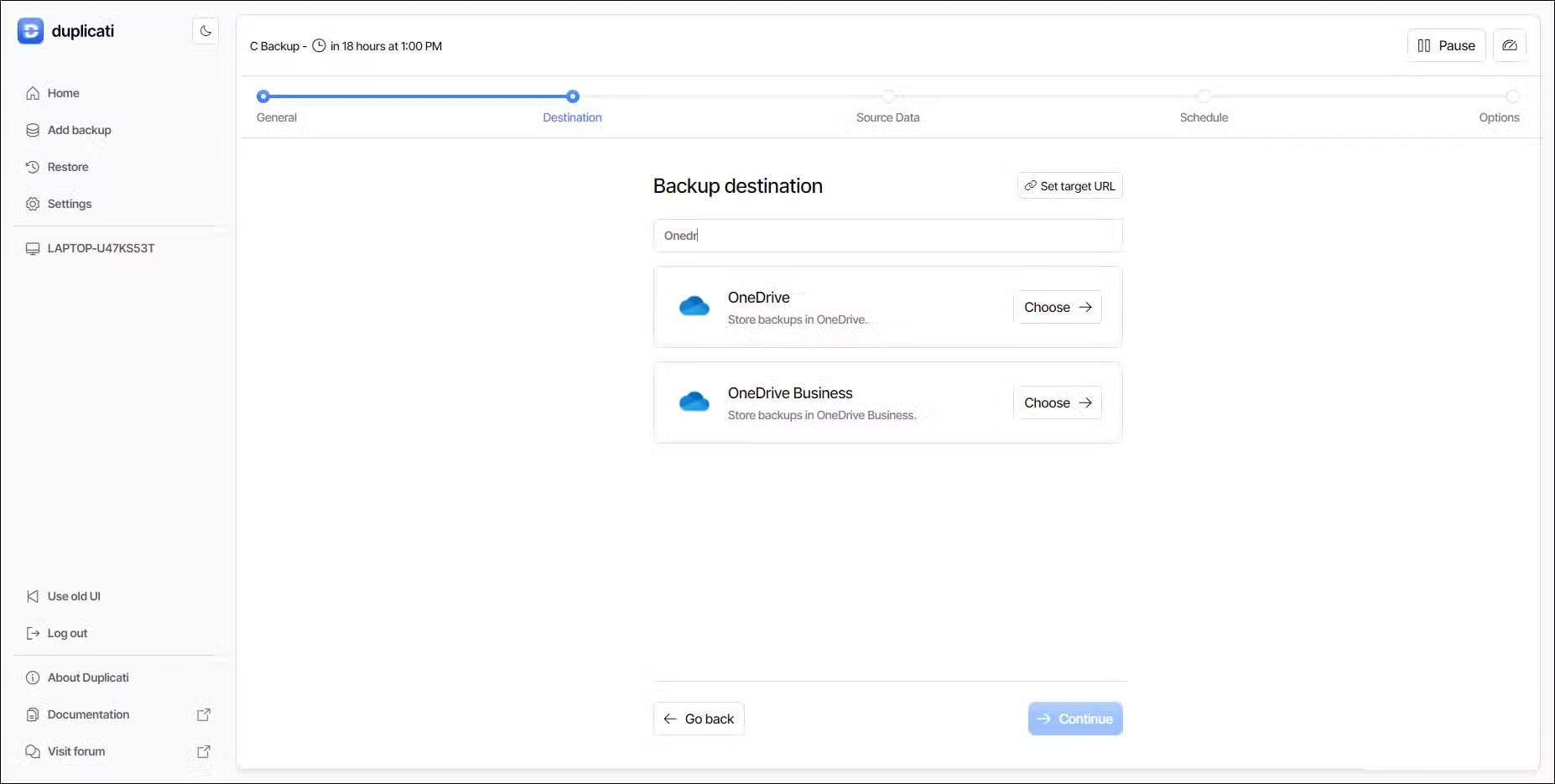Image resolution: width=1555 pixels, height=784 pixels.
Task: Choose OneDrive Business destination
Action: click(x=1057, y=403)
